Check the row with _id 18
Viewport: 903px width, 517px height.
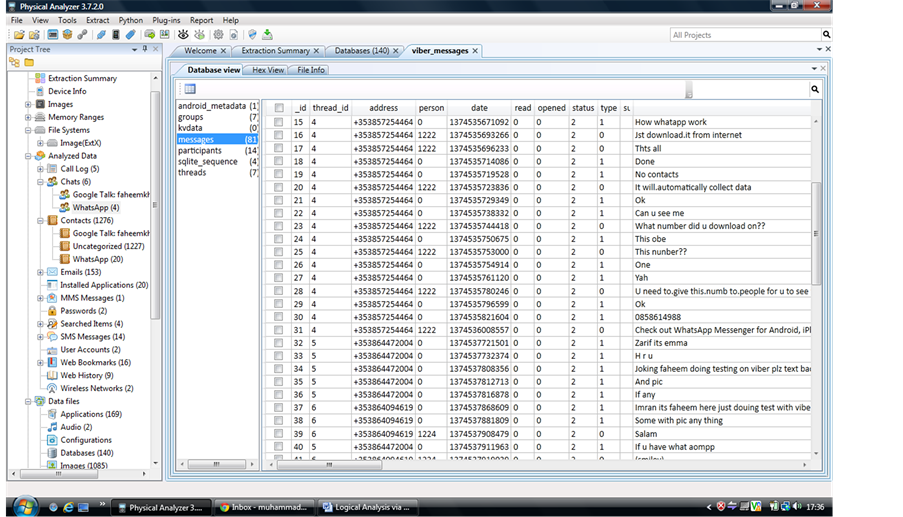[x=279, y=161]
